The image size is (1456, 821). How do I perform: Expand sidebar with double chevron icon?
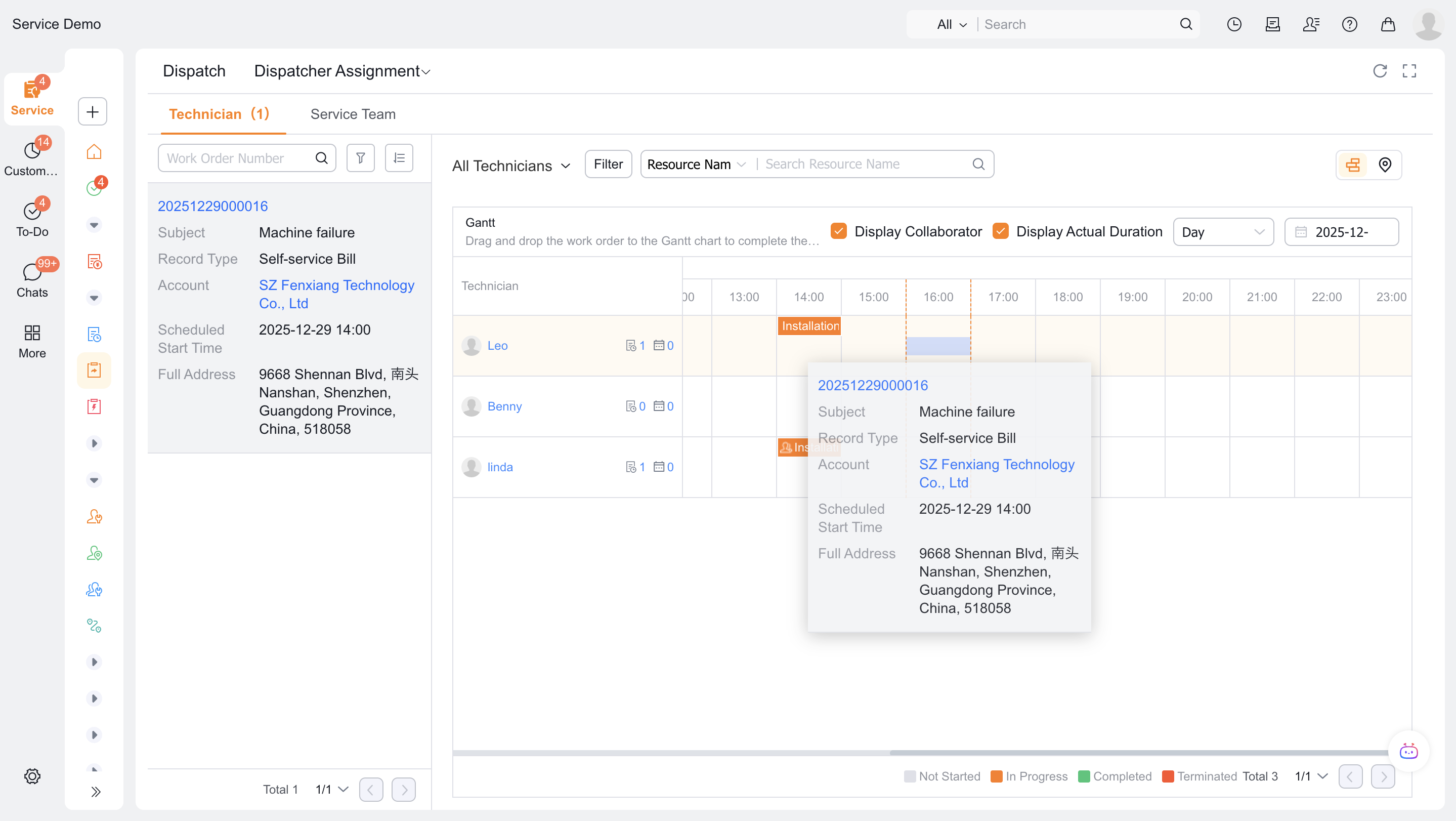tap(95, 791)
